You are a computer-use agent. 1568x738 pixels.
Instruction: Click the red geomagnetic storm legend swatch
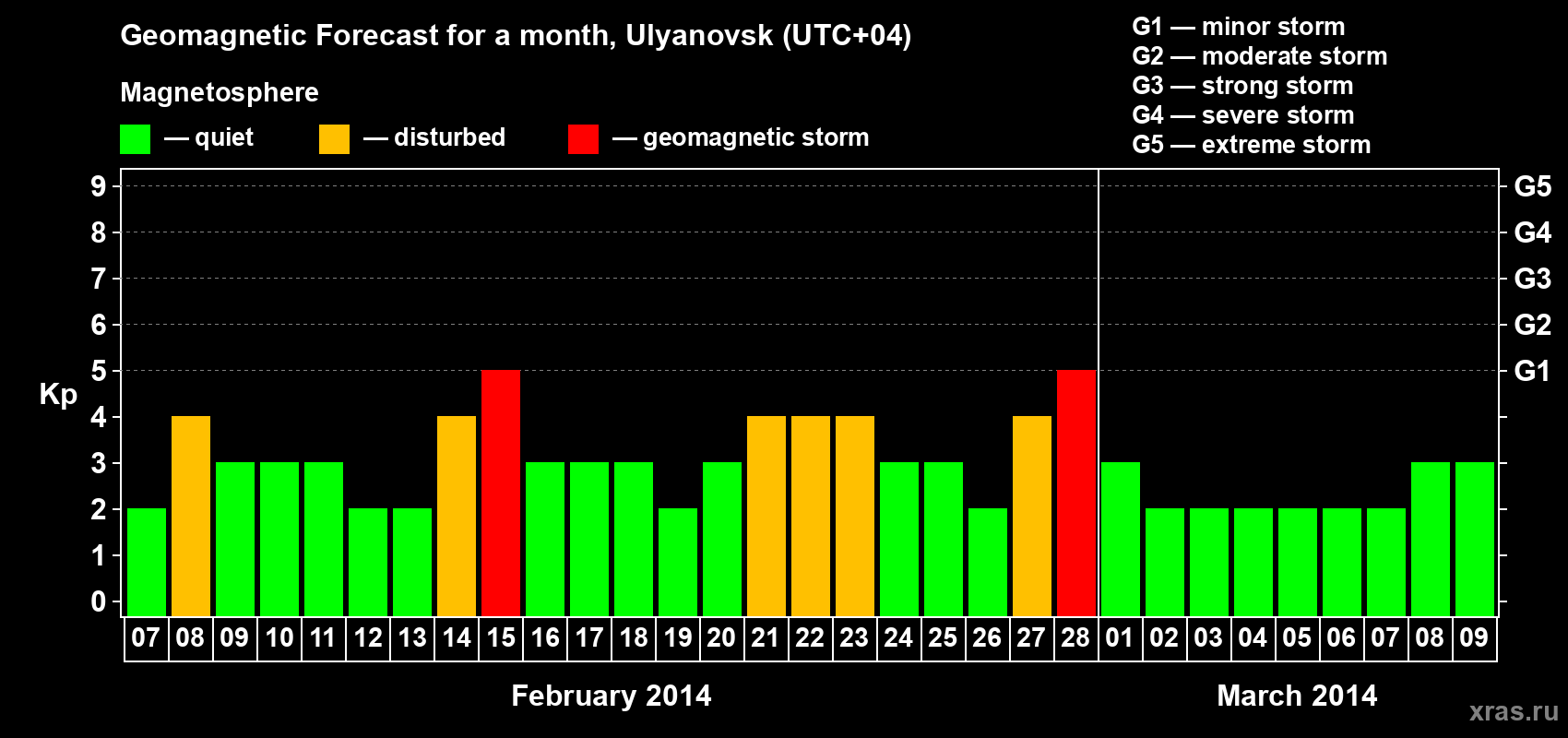(x=583, y=139)
